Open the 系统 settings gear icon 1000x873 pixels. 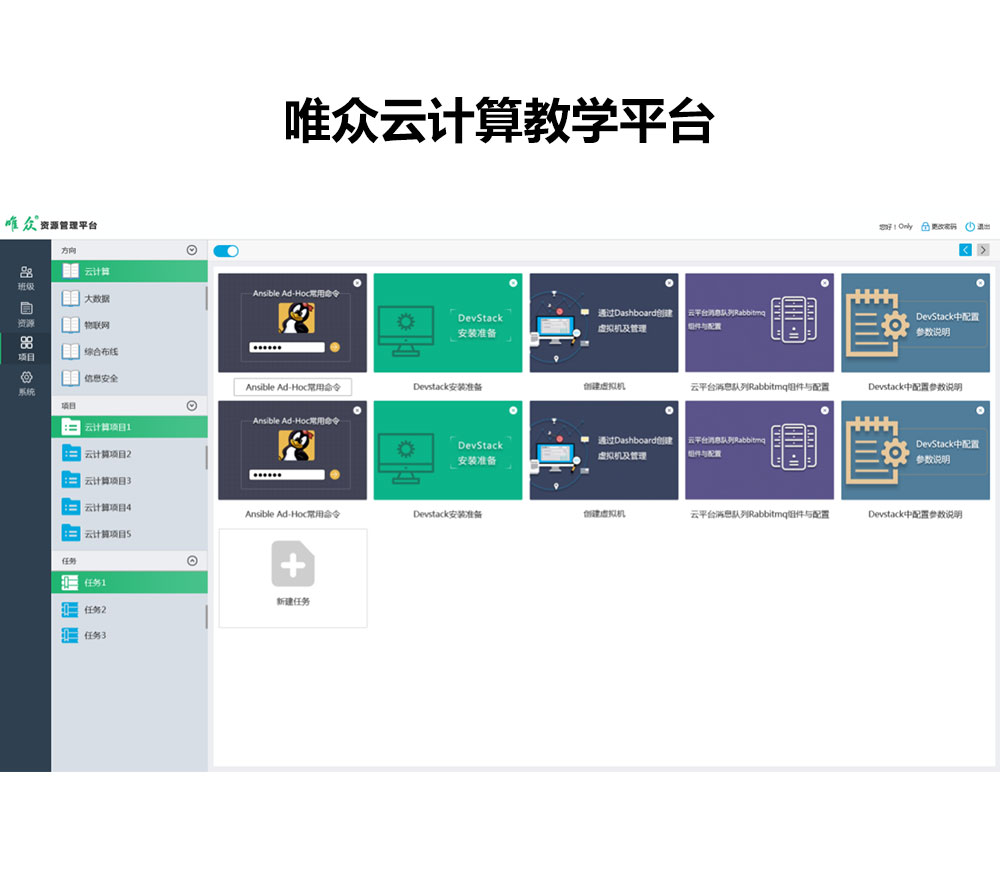click(x=26, y=378)
